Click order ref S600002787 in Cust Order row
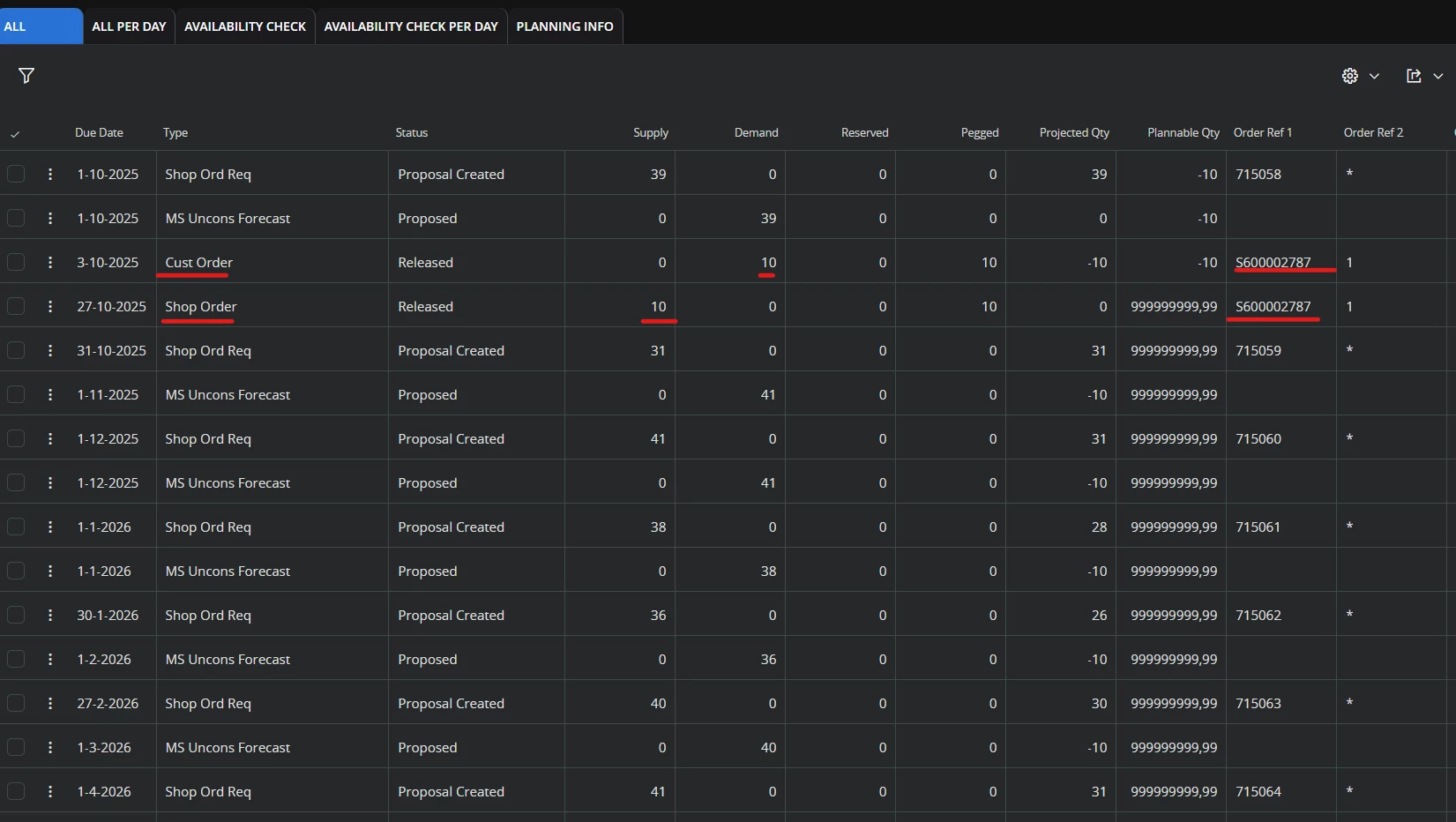The image size is (1456, 822). [1273, 263]
